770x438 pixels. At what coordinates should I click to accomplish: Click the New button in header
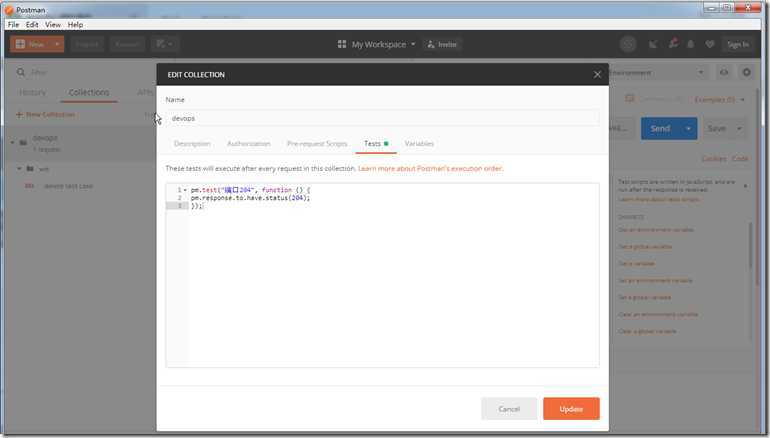tap(30, 44)
